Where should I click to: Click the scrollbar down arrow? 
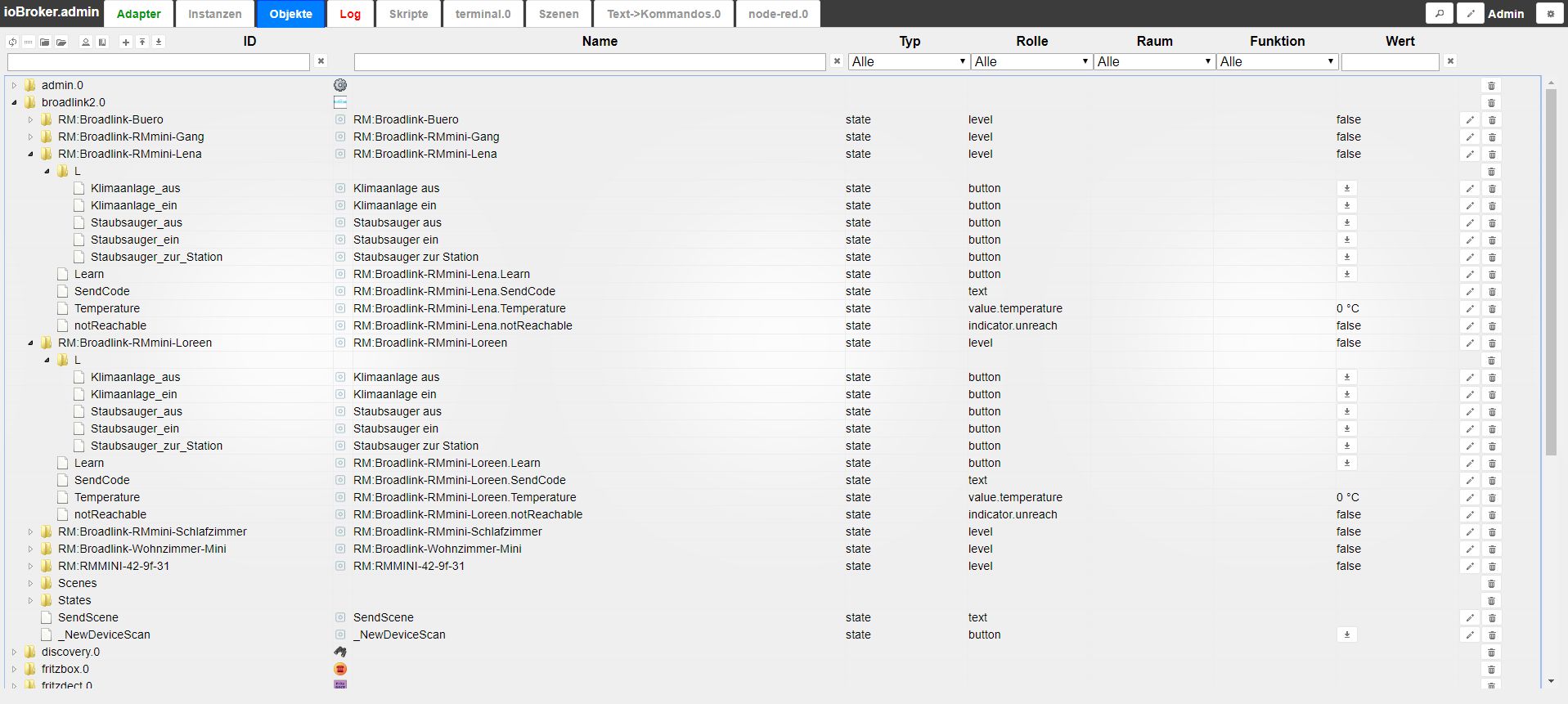[1551, 681]
